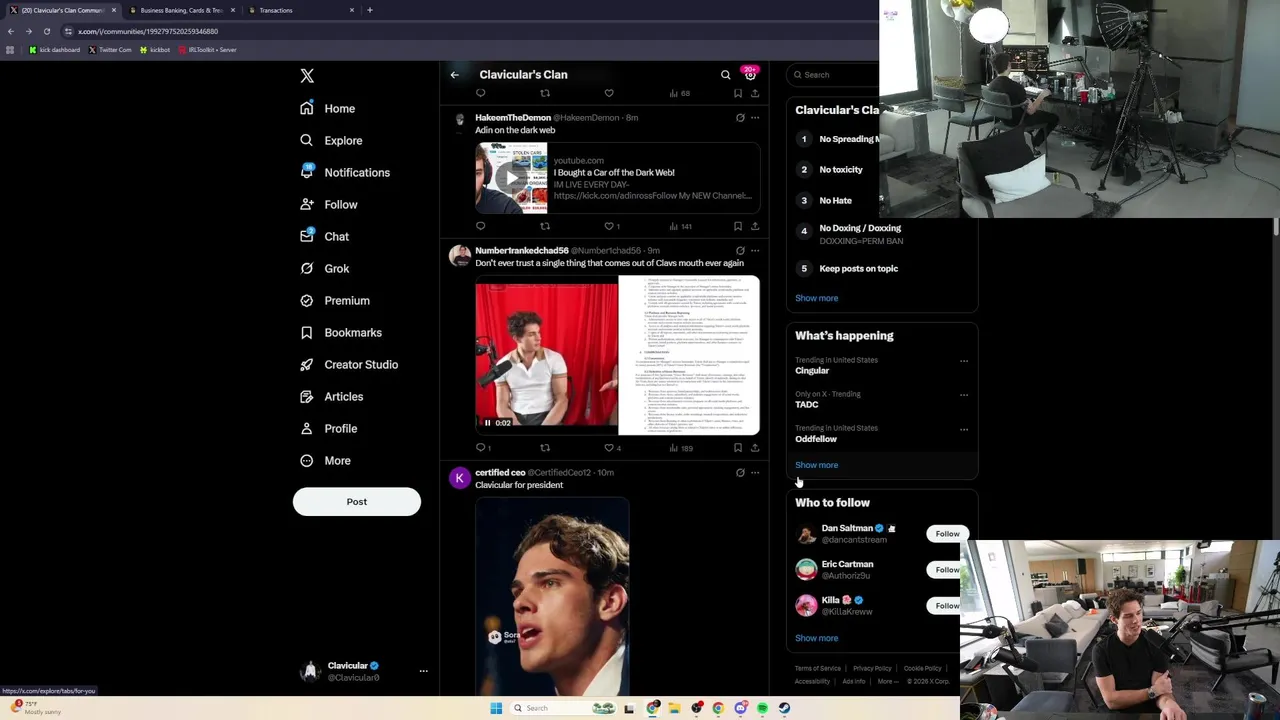
Task: Bookmark the topmost post showing 68 views
Action: [738, 93]
